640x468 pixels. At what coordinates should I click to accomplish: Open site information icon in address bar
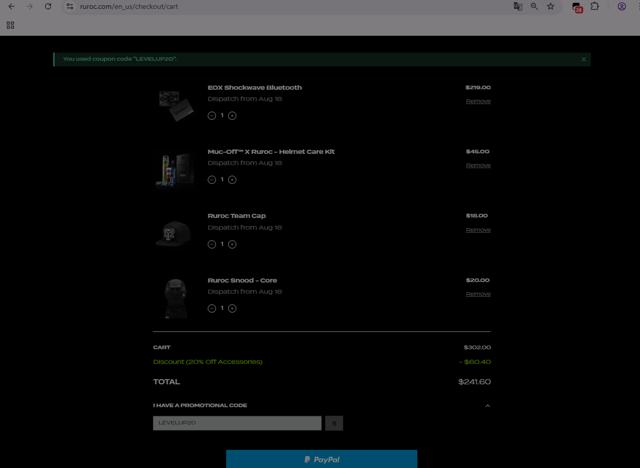70,7
